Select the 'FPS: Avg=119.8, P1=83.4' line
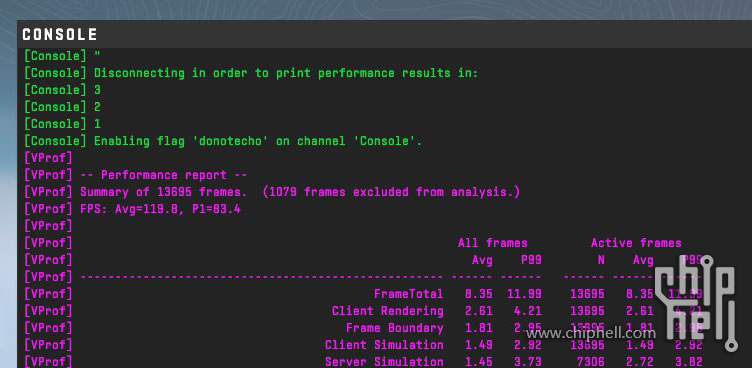The image size is (752, 368). click(132, 209)
